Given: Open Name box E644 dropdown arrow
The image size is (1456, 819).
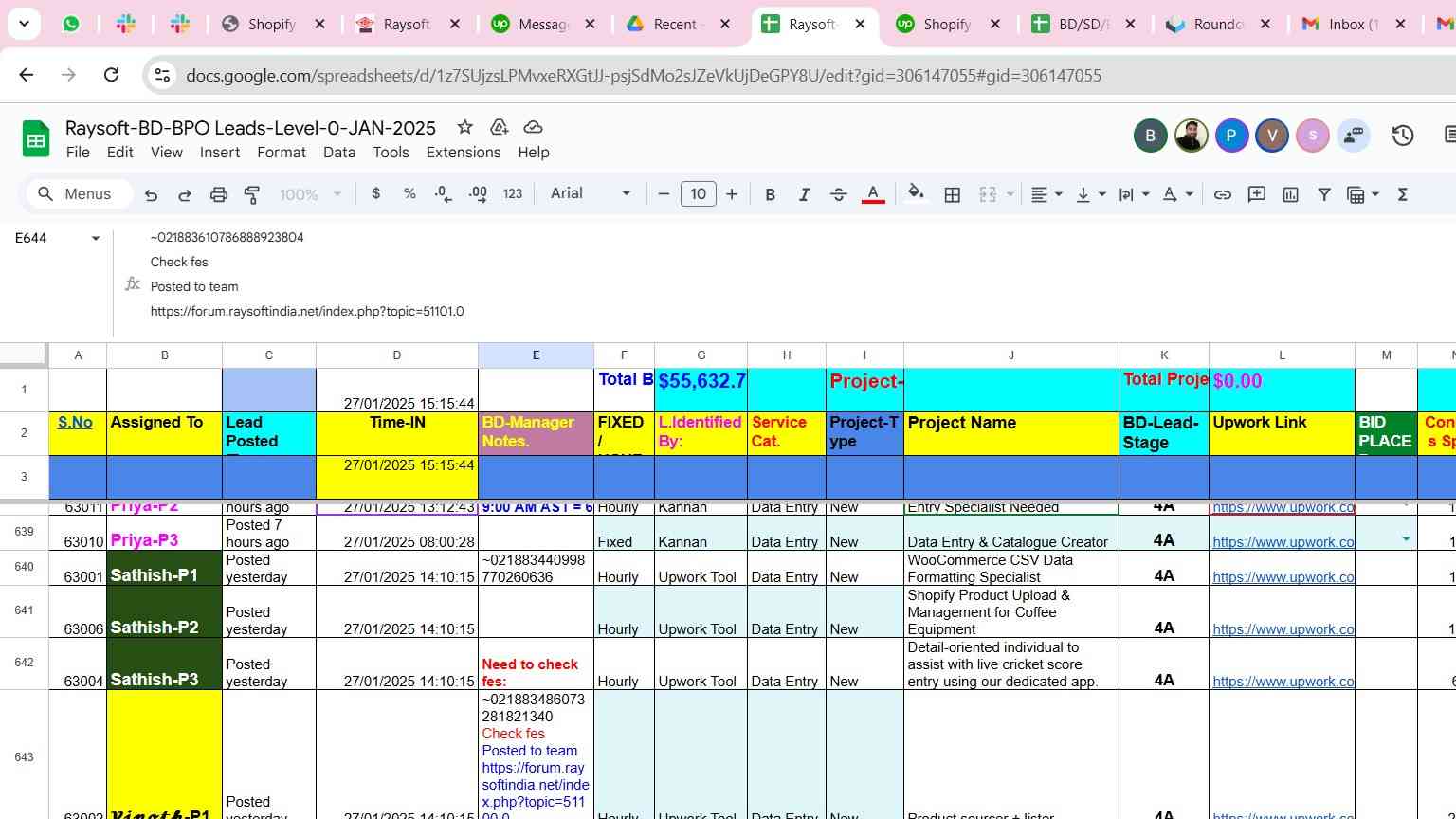Looking at the screenshot, I should [x=95, y=238].
